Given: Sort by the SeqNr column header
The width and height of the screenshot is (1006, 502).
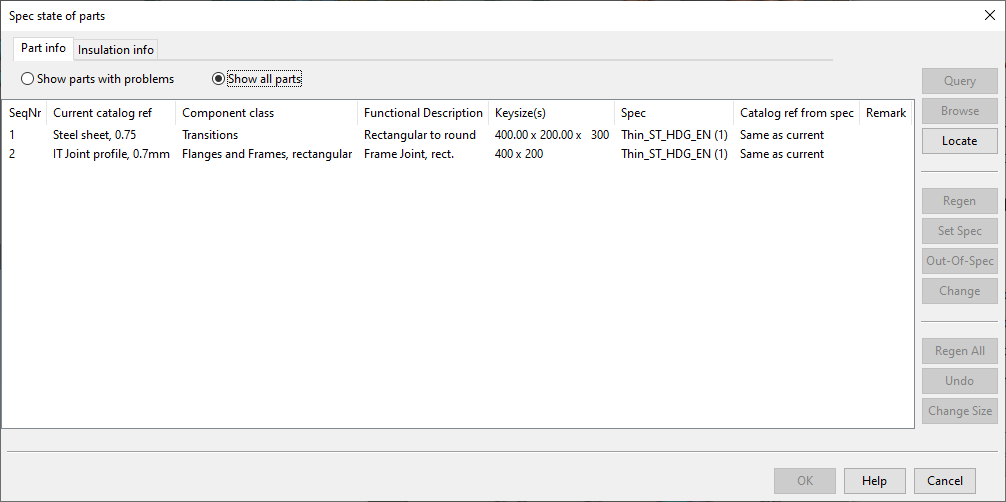Looking at the screenshot, I should click(24, 113).
